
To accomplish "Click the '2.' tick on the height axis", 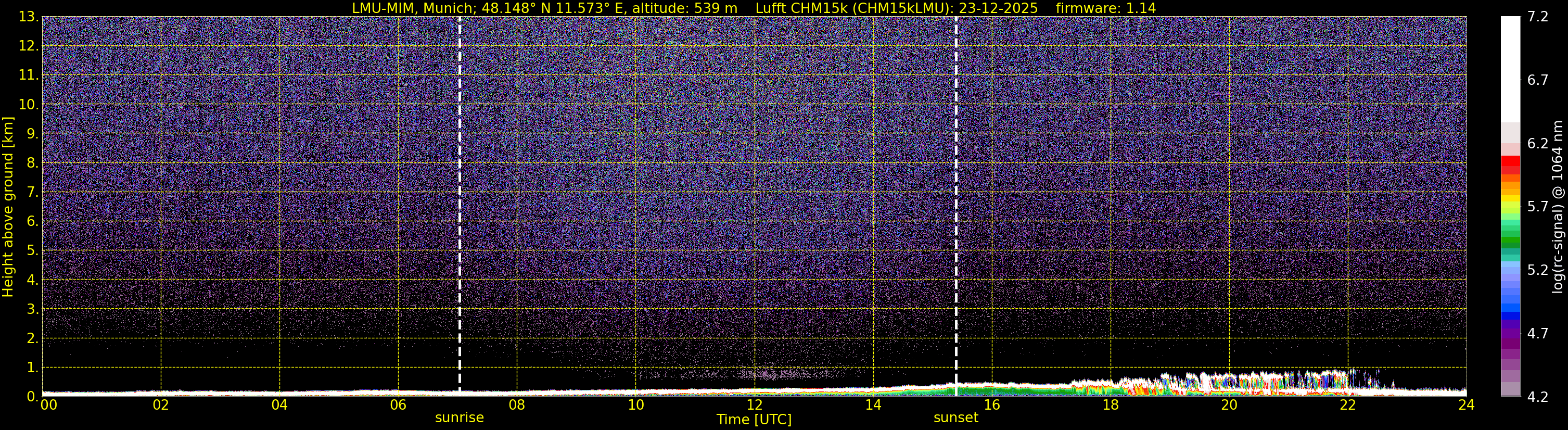I will [x=32, y=339].
